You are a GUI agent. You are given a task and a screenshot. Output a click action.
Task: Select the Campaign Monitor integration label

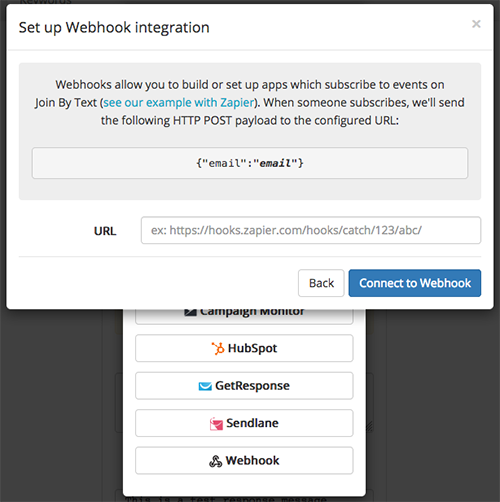(x=252, y=312)
